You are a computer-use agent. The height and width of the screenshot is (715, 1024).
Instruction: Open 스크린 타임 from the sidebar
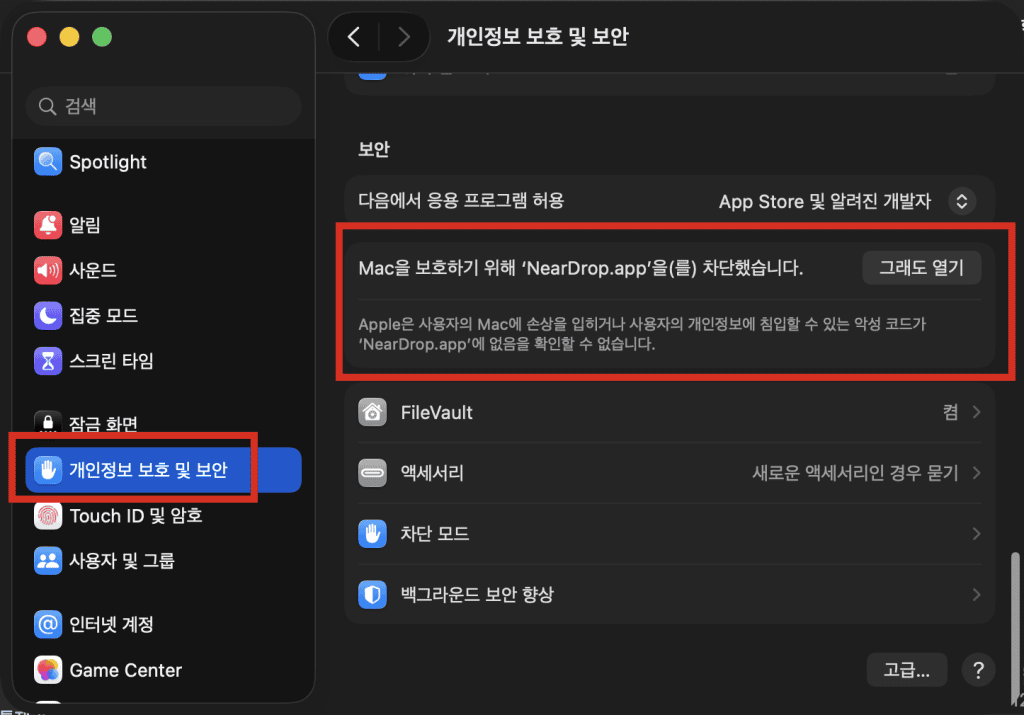[163, 360]
